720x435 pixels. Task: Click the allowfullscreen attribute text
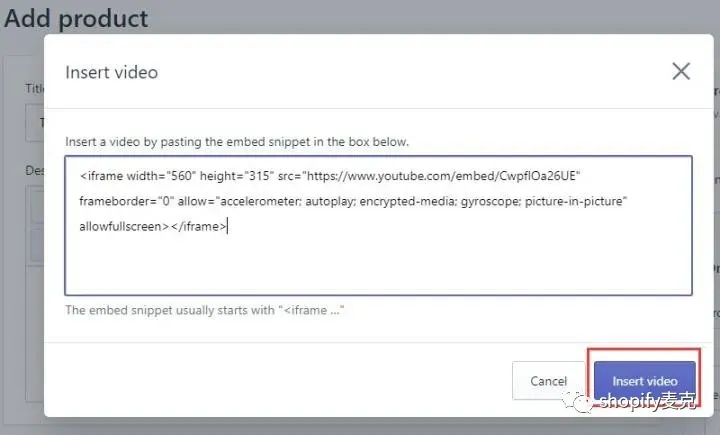pyautogui.click(x=120, y=226)
